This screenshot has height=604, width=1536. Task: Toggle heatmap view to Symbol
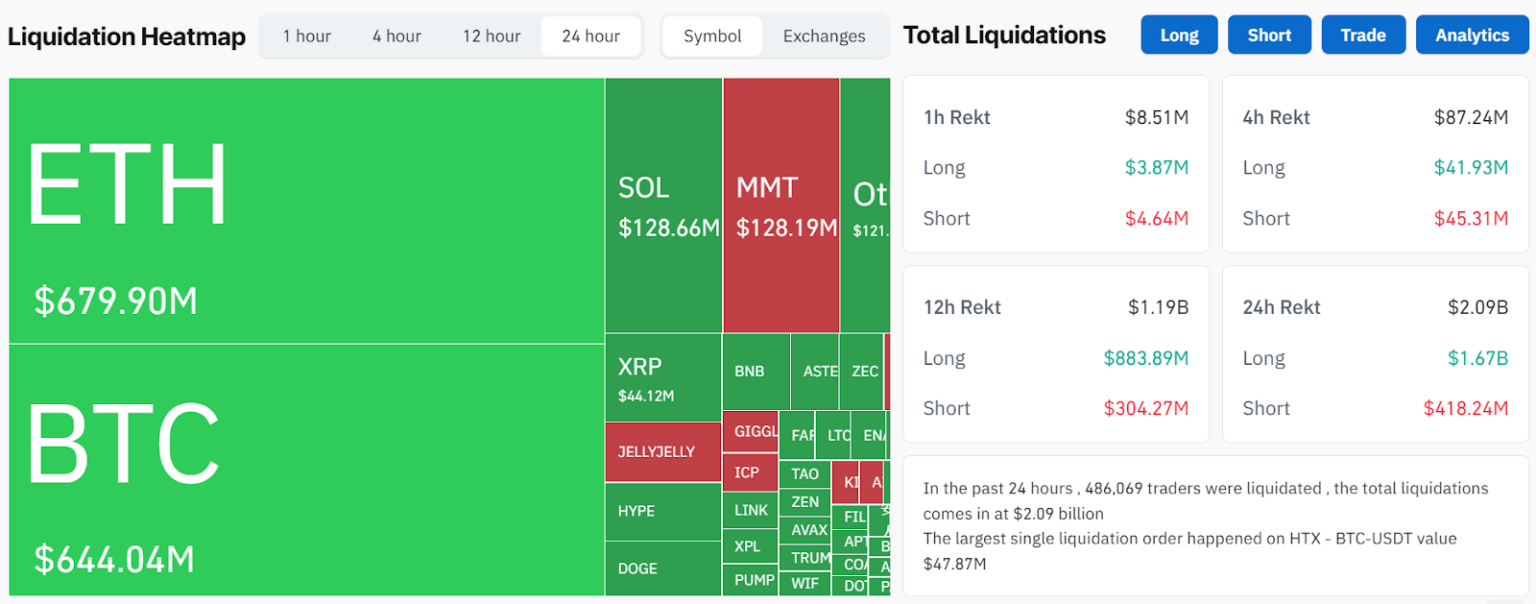click(712, 36)
